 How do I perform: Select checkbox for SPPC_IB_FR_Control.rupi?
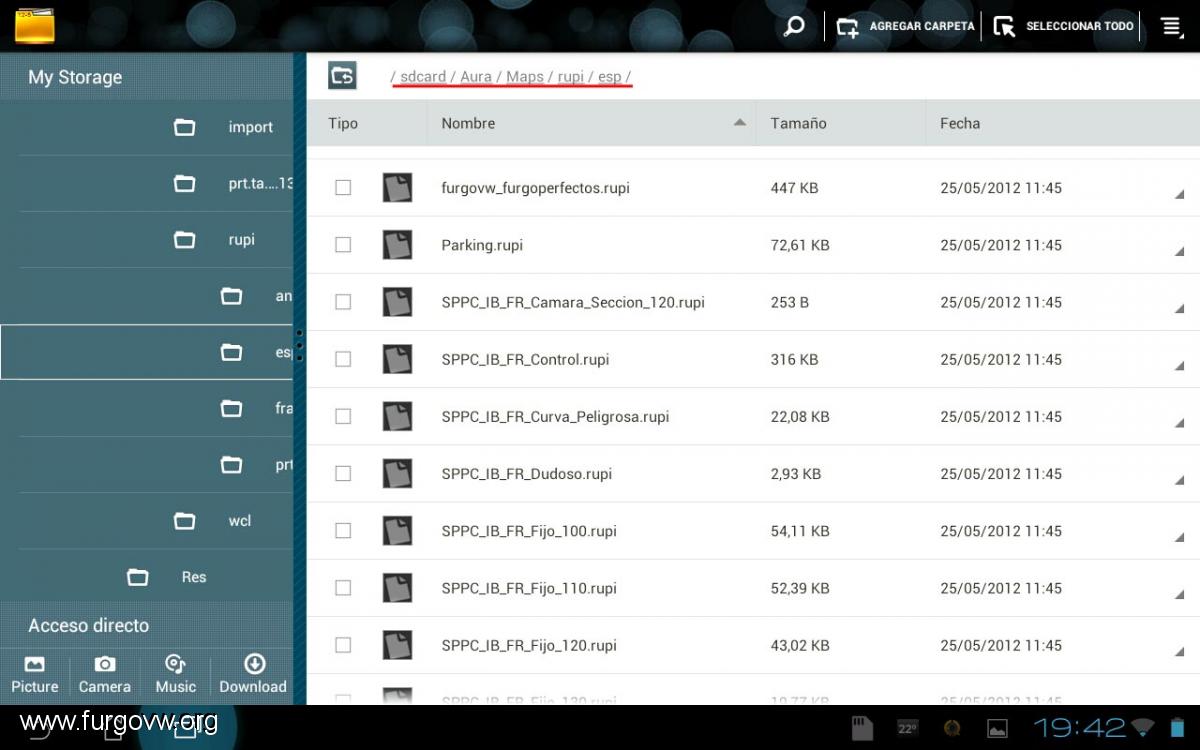(x=343, y=359)
